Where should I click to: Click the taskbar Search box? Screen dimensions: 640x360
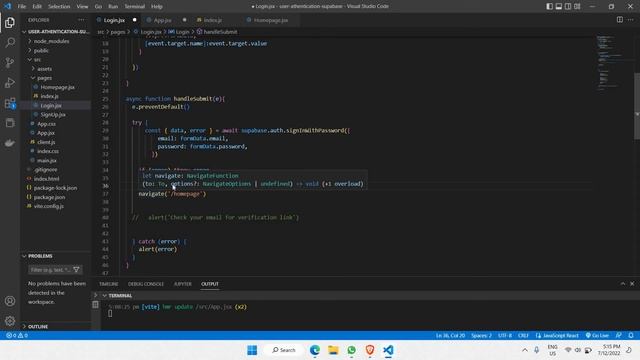[284, 350]
